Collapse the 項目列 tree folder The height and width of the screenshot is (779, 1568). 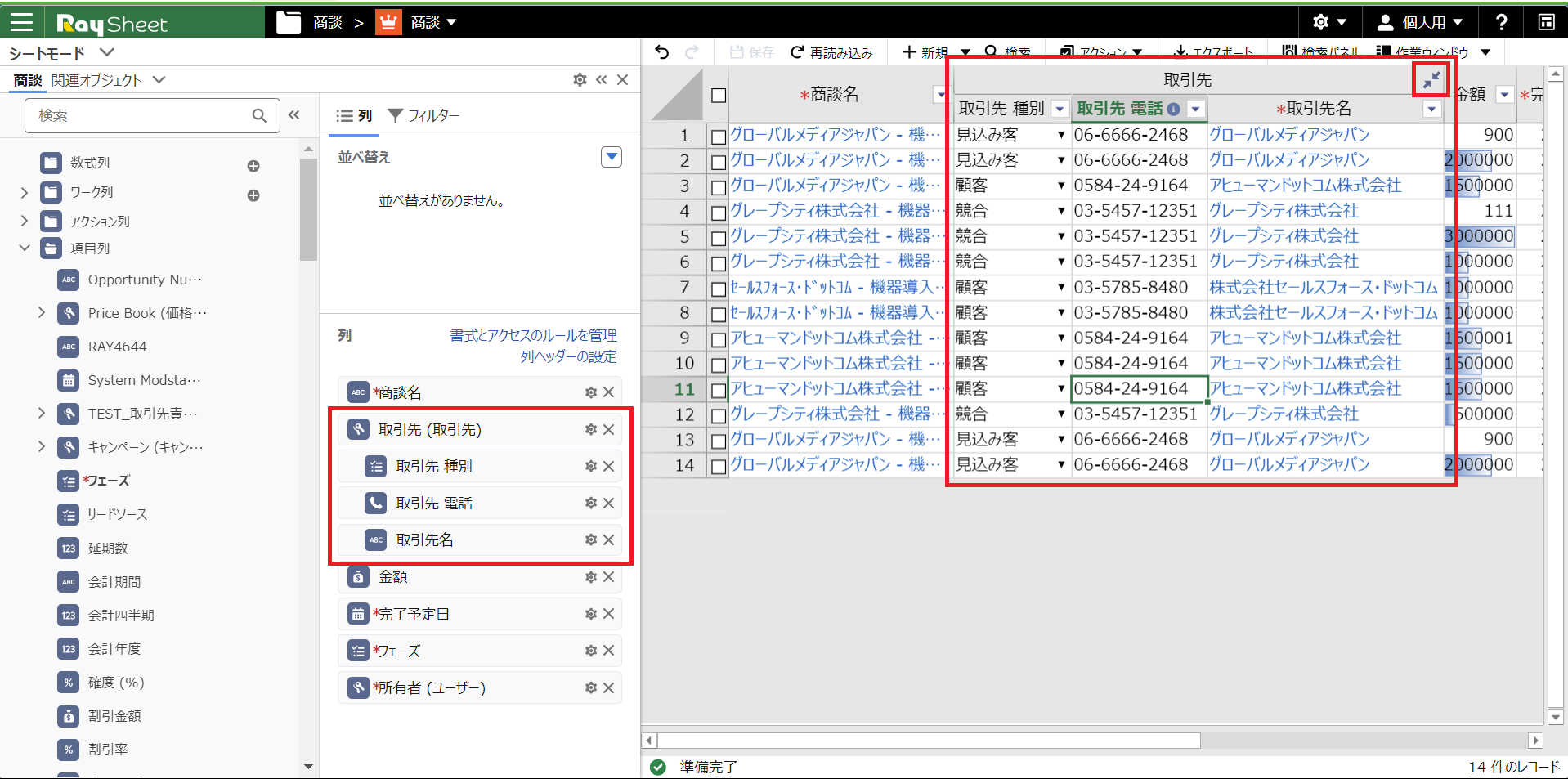pos(25,248)
